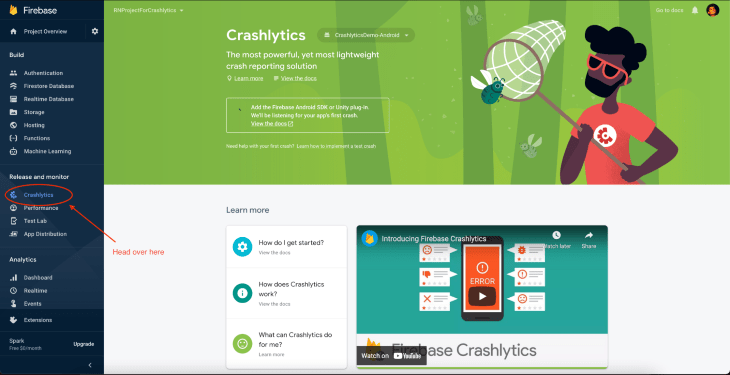Image resolution: width=730 pixels, height=375 pixels.
Task: Expand the RNProjectForCrashlytics project dropdown
Action: click(149, 10)
